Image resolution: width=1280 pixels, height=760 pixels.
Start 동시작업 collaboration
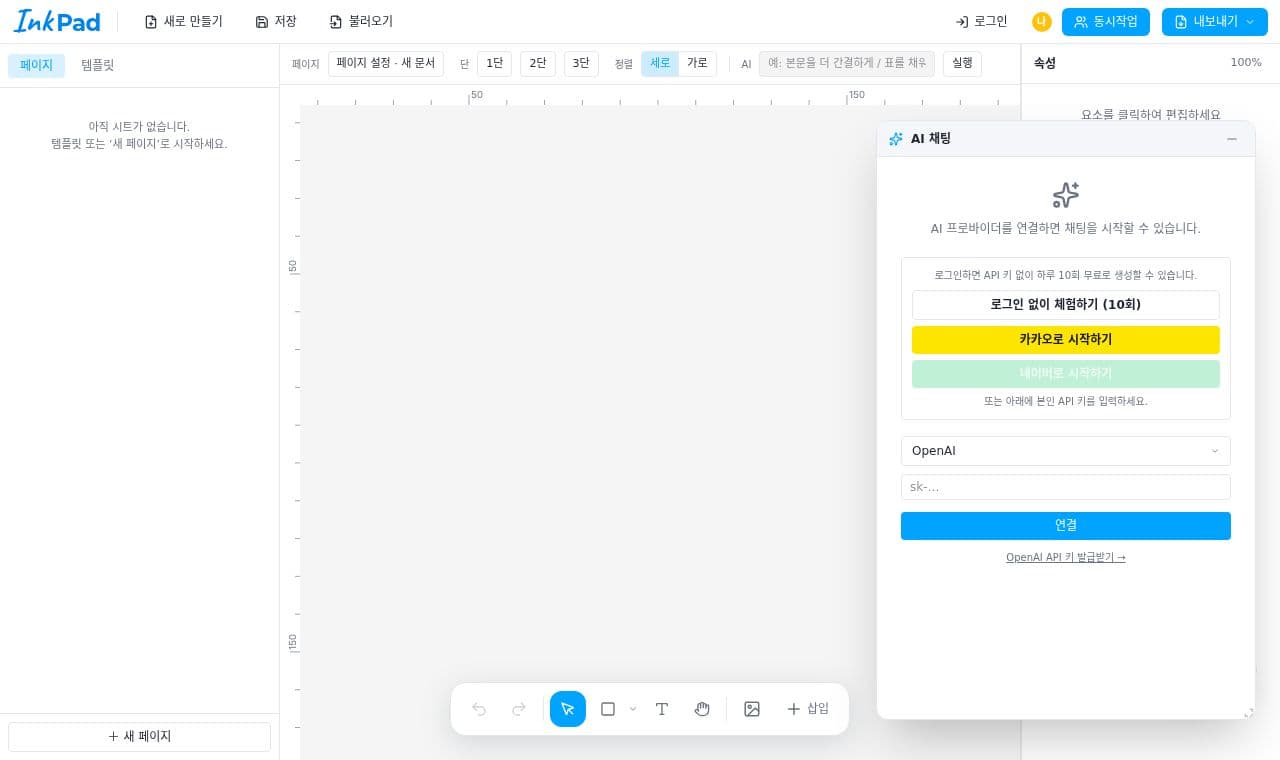click(x=1106, y=21)
